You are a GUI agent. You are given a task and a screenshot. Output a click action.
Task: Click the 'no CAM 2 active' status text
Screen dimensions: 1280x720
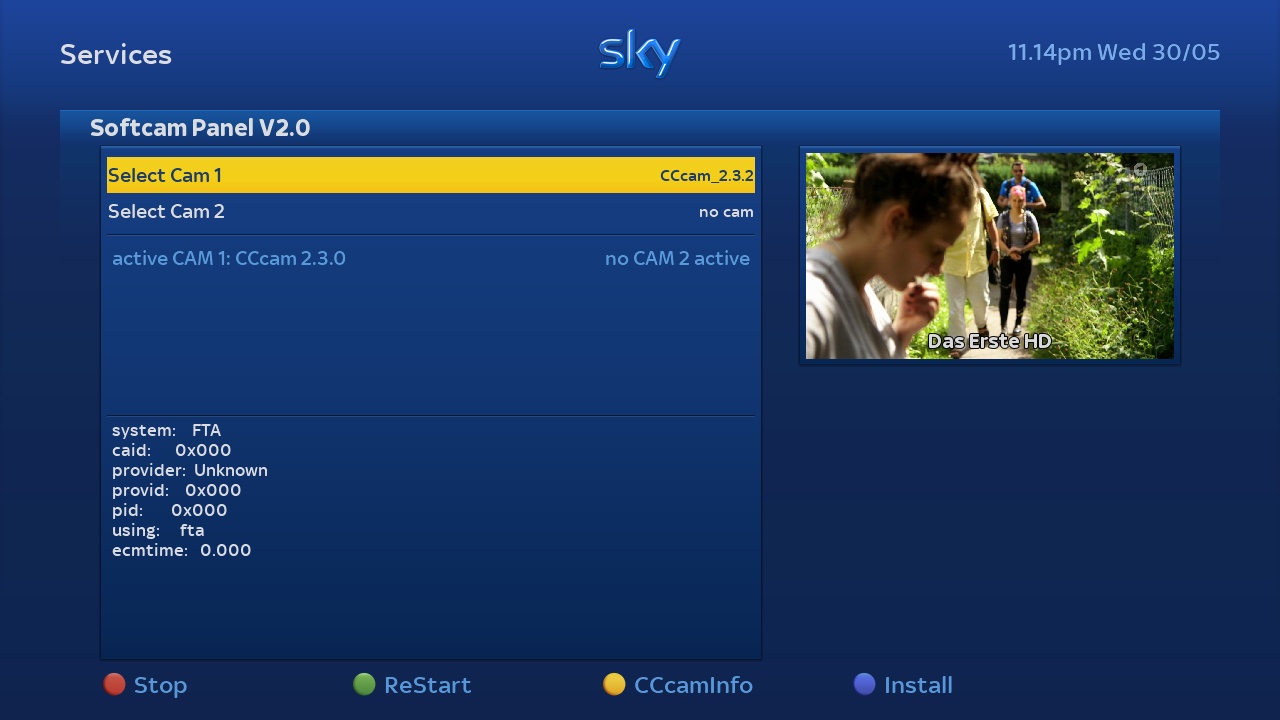[x=677, y=258]
